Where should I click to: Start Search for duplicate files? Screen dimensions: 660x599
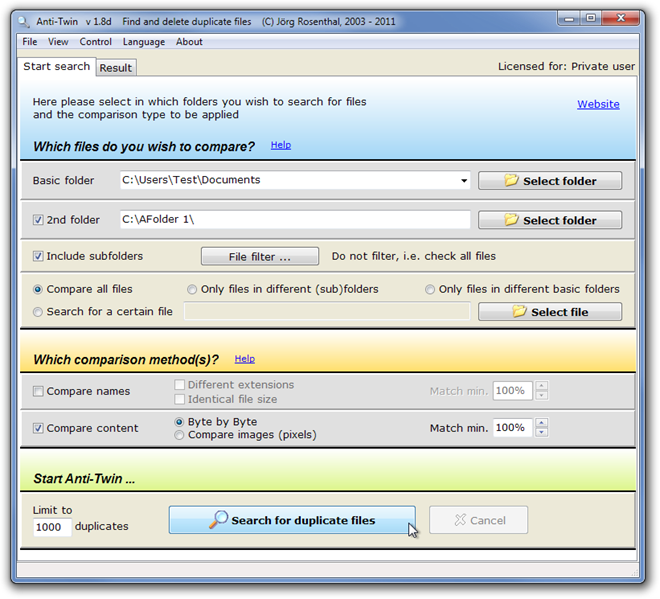click(292, 520)
